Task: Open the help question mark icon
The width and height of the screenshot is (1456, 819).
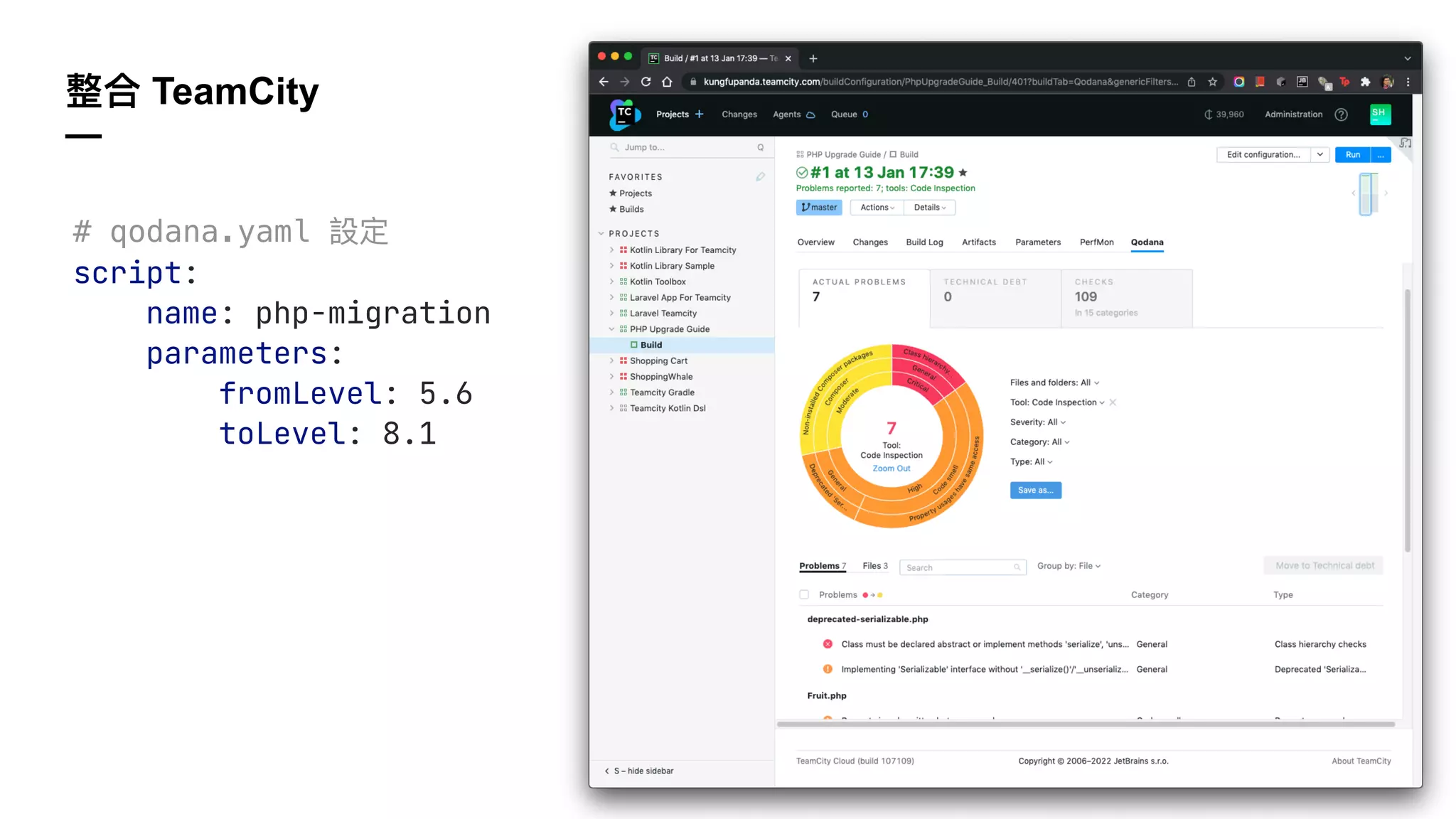Action: coord(1341,114)
